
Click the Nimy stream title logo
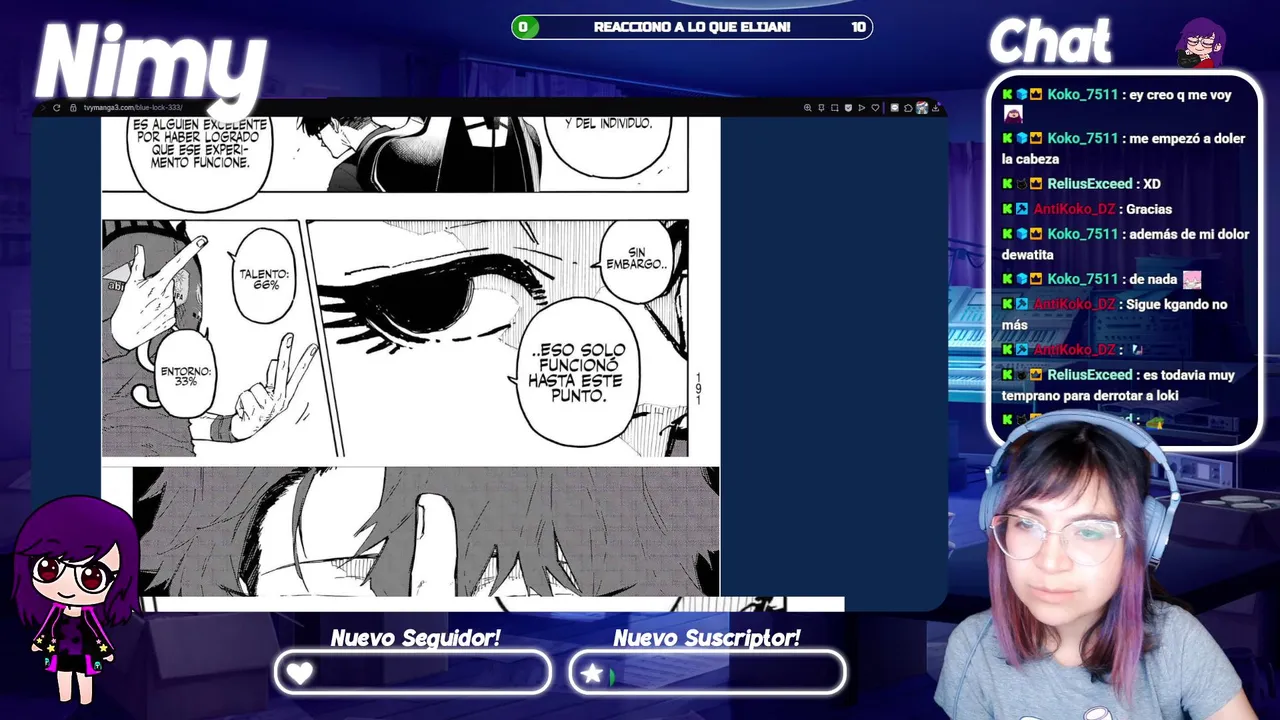[150, 62]
